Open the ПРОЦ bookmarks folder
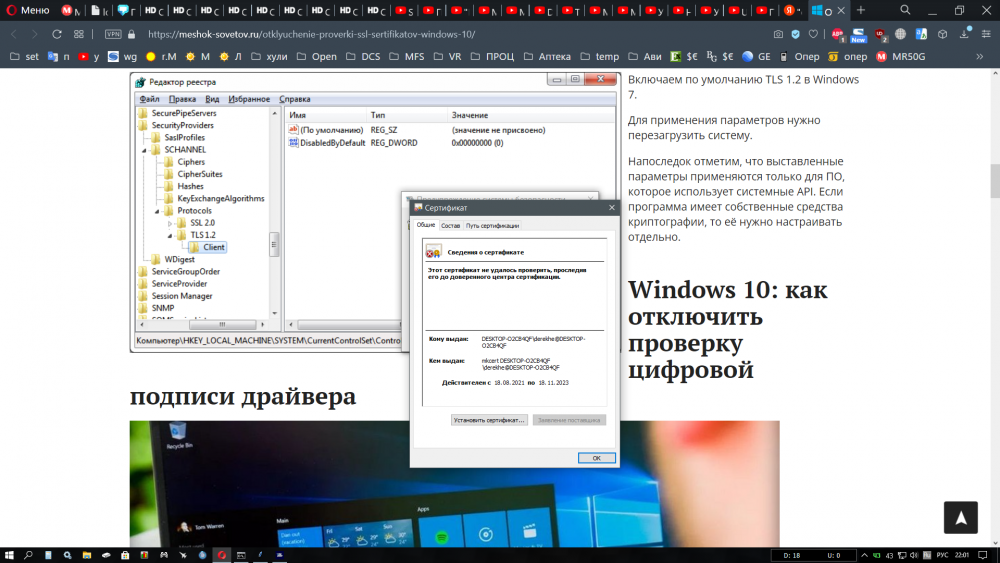This screenshot has height=563, width=1000. 492,57
